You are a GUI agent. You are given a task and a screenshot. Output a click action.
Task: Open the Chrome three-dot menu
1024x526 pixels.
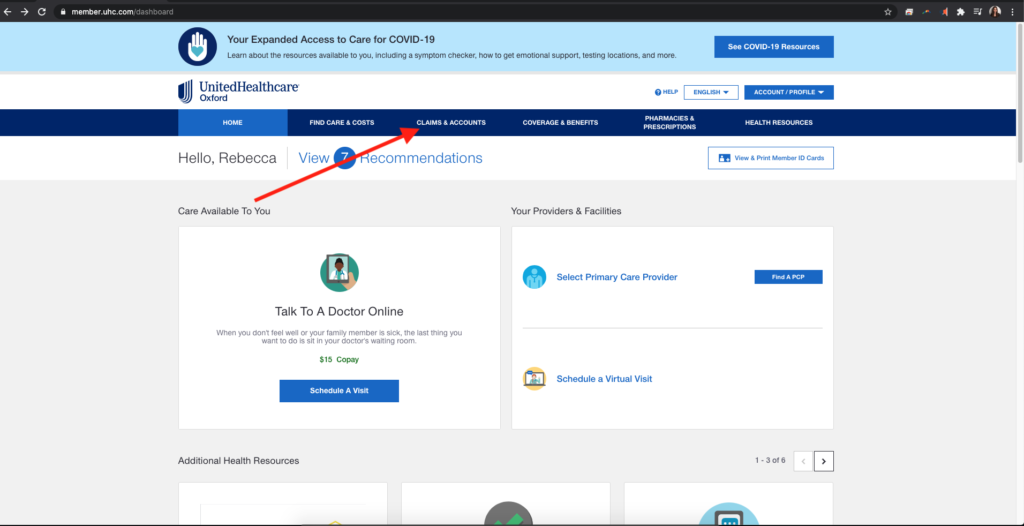point(1012,12)
